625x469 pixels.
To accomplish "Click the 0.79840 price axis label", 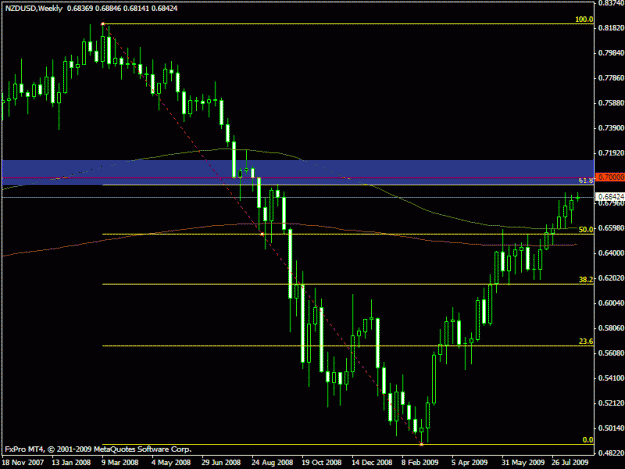I will pos(611,53).
